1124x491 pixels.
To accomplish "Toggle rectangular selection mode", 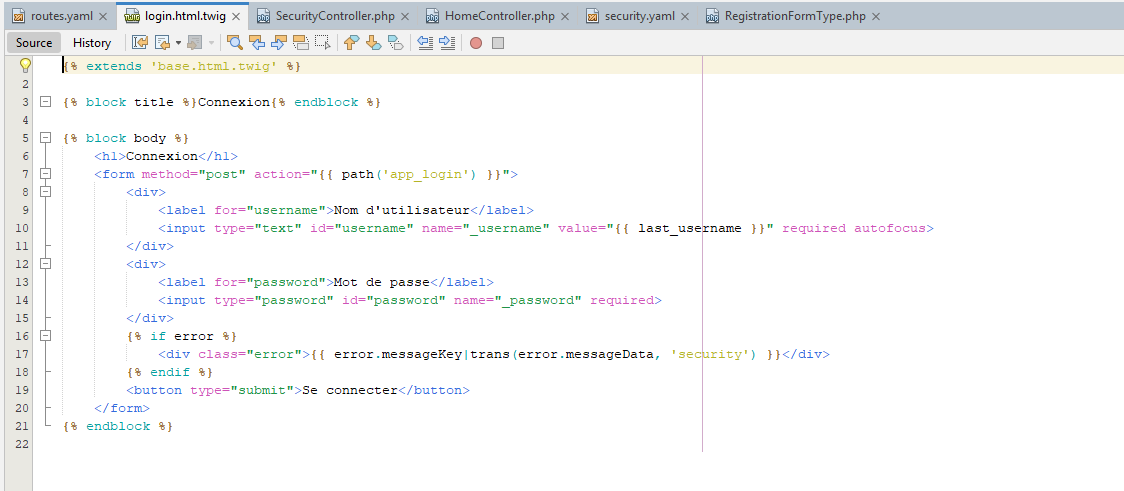I will pyautogui.click(x=323, y=43).
